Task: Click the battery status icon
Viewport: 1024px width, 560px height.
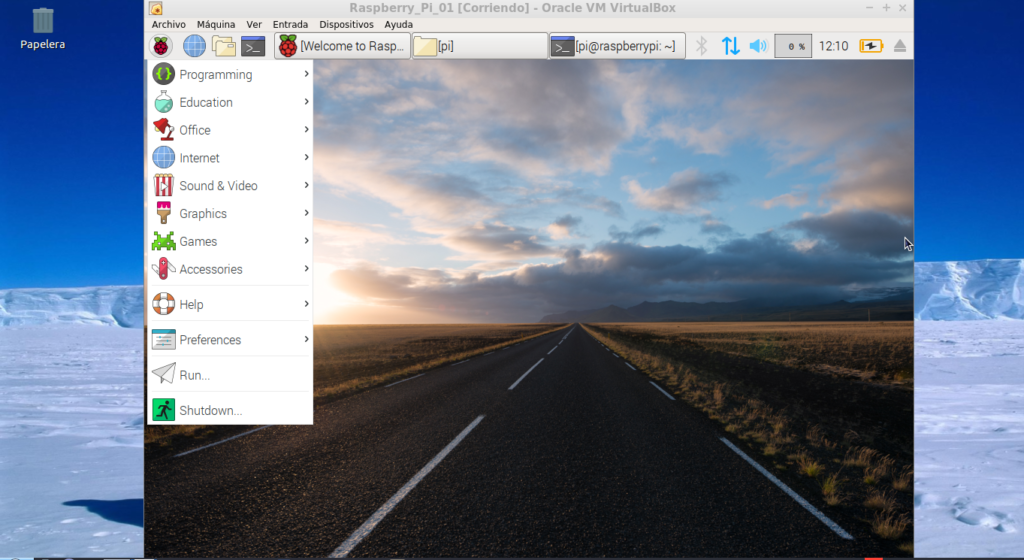Action: click(871, 46)
